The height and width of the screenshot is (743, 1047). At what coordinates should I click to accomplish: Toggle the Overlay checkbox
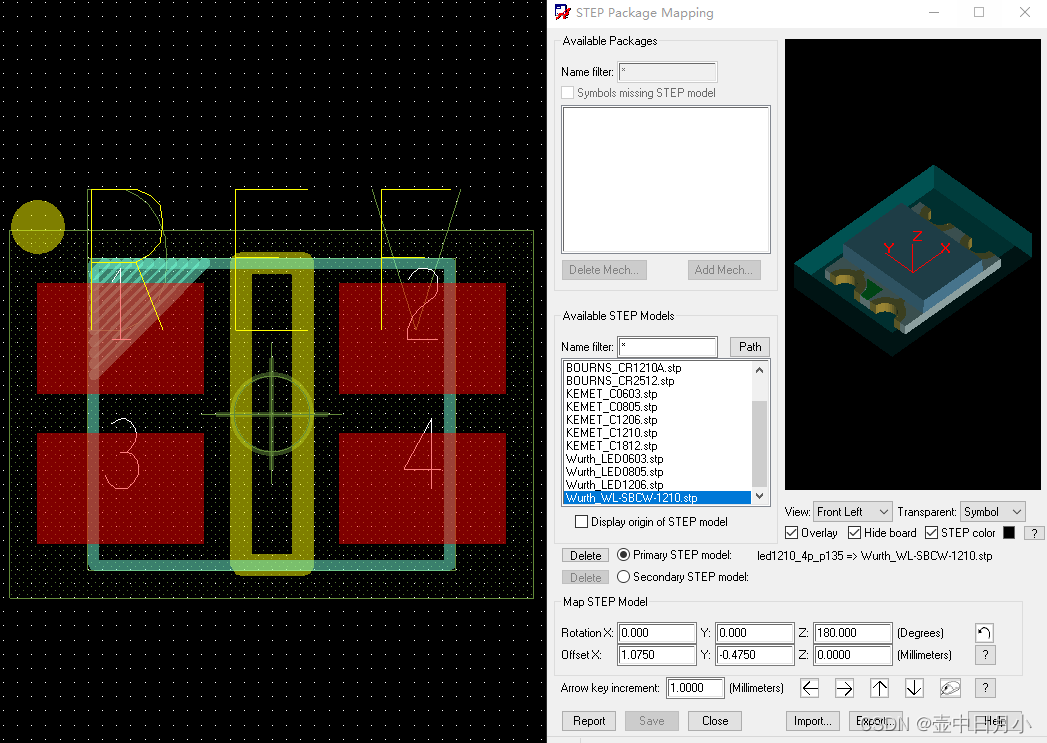(794, 532)
